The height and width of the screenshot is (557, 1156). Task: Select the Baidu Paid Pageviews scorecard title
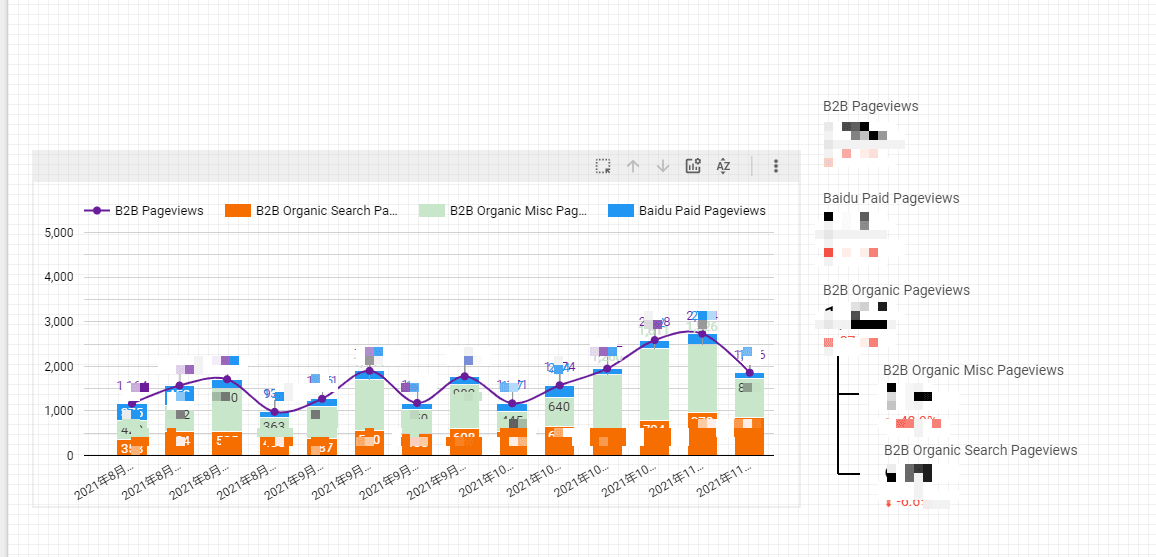890,198
